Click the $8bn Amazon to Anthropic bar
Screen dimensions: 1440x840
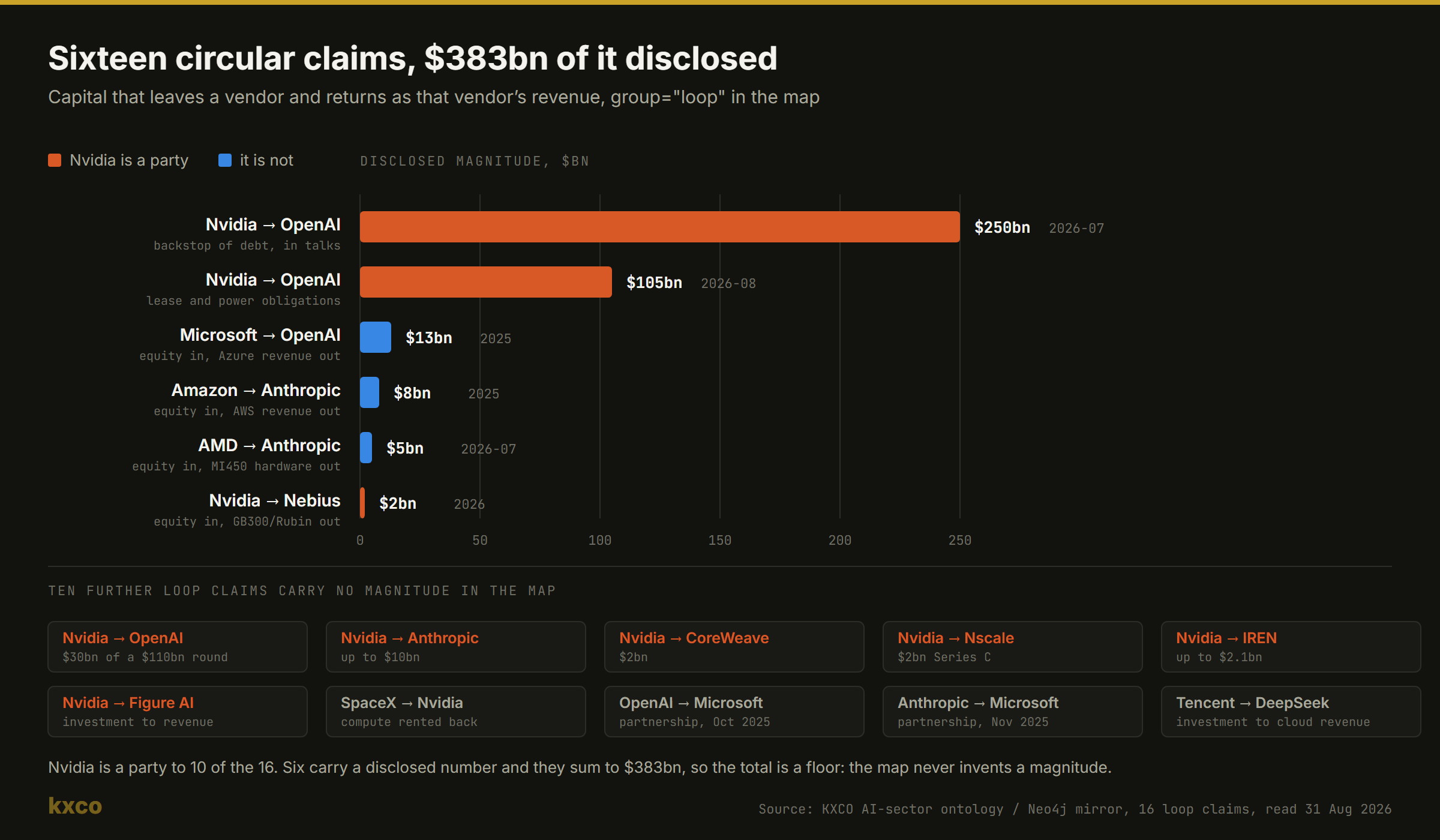click(370, 392)
